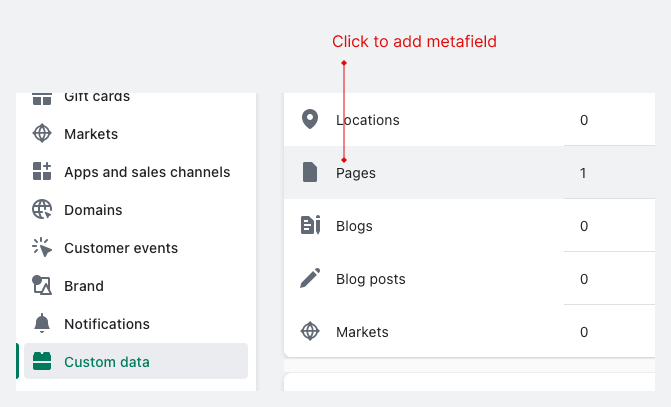Click the Locations text label in the list
The width and height of the screenshot is (671, 407).
click(368, 120)
